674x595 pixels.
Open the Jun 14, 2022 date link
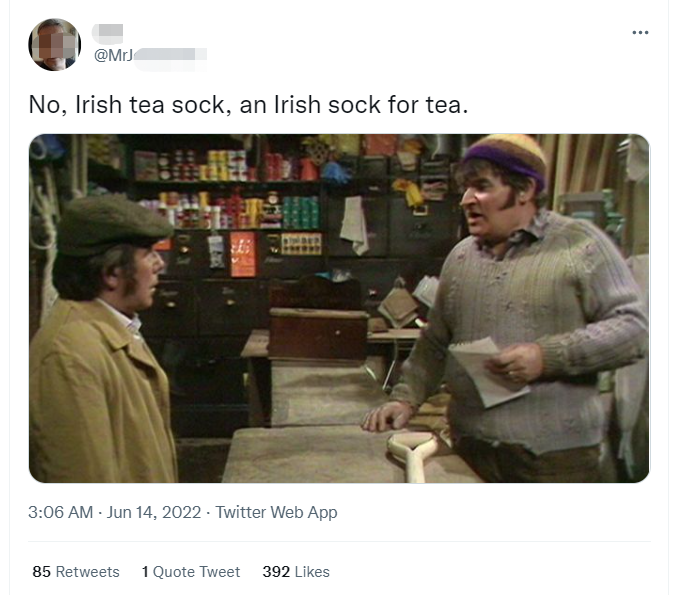(153, 512)
